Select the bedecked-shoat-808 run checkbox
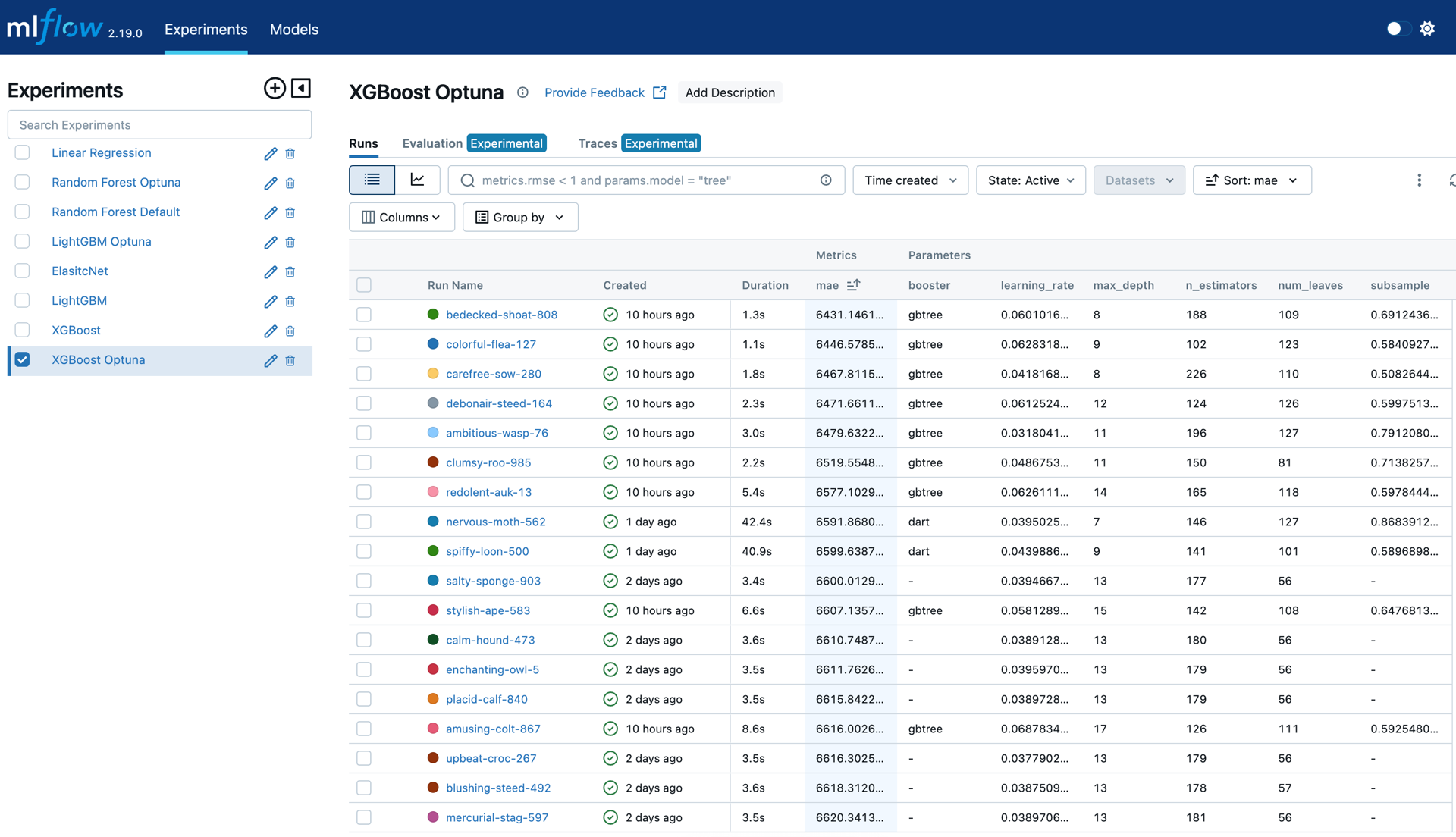 pyautogui.click(x=364, y=315)
